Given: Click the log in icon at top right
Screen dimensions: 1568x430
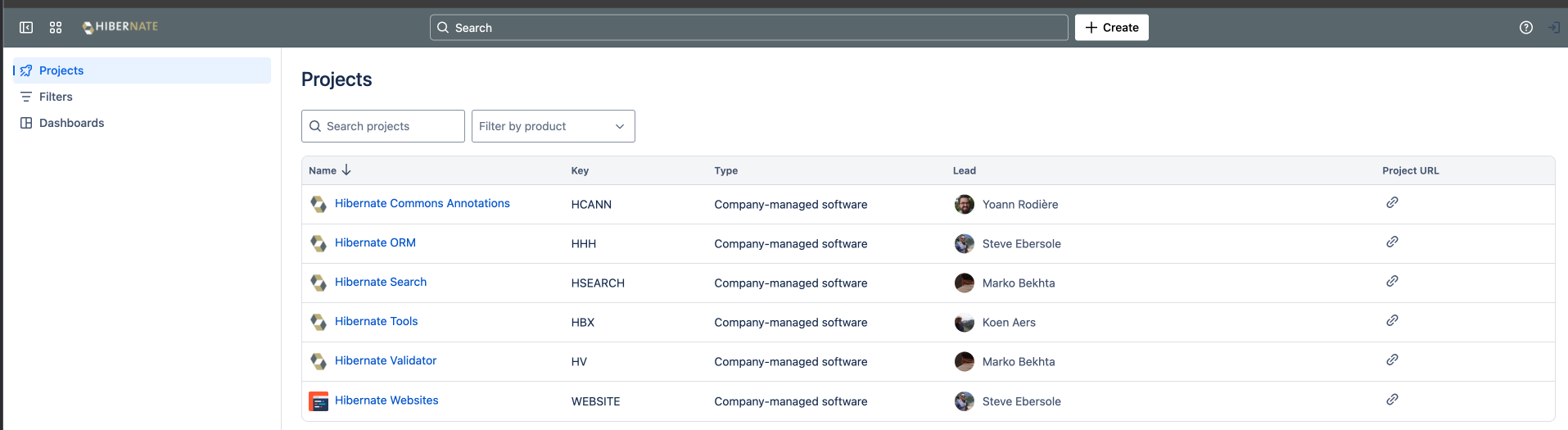Looking at the screenshot, I should click(1553, 28).
